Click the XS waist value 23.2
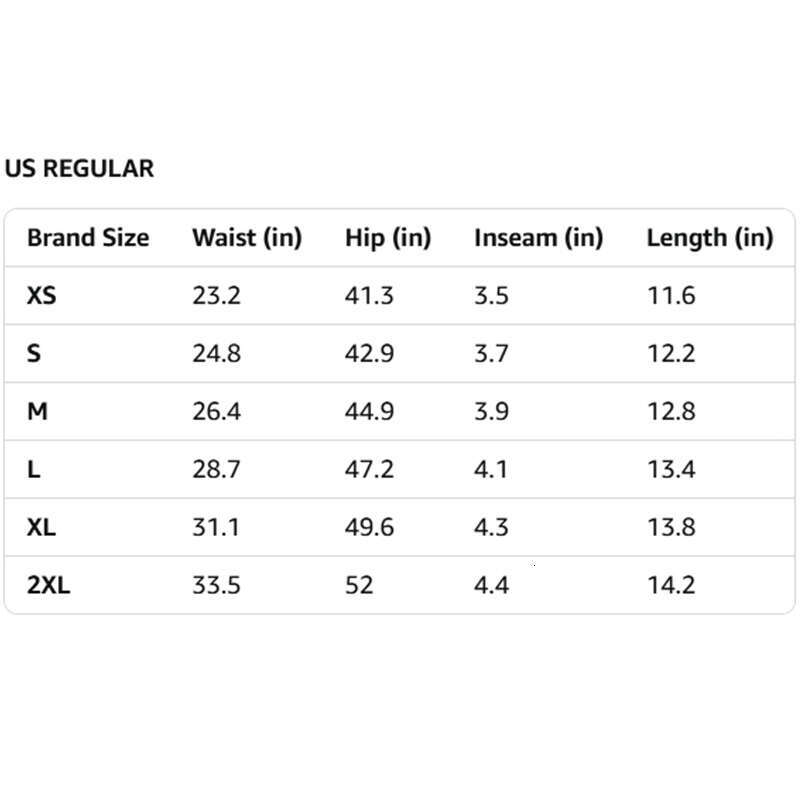 click(x=216, y=296)
